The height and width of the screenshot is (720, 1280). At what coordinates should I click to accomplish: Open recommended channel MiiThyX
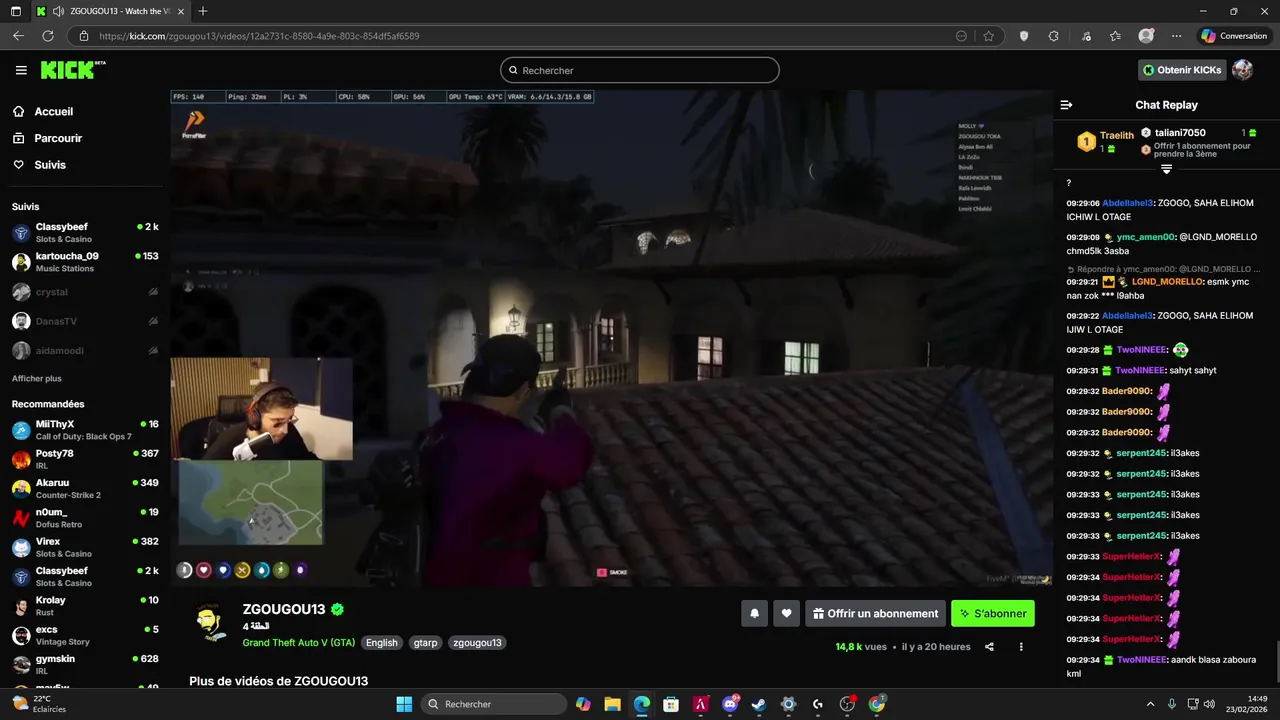(85, 430)
